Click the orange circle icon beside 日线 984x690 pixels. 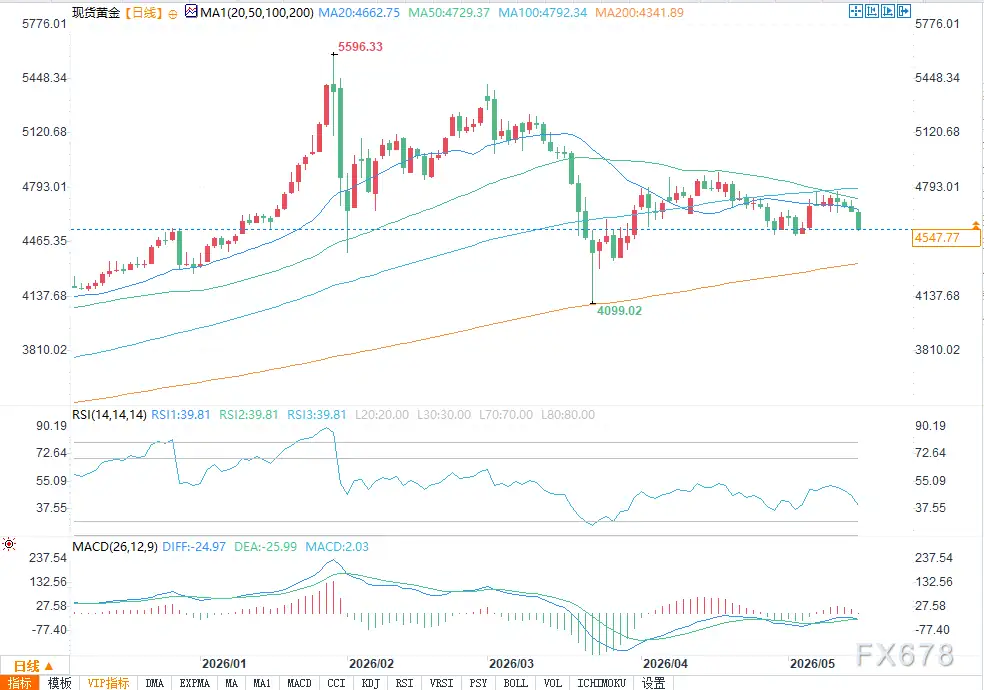[x=173, y=14]
